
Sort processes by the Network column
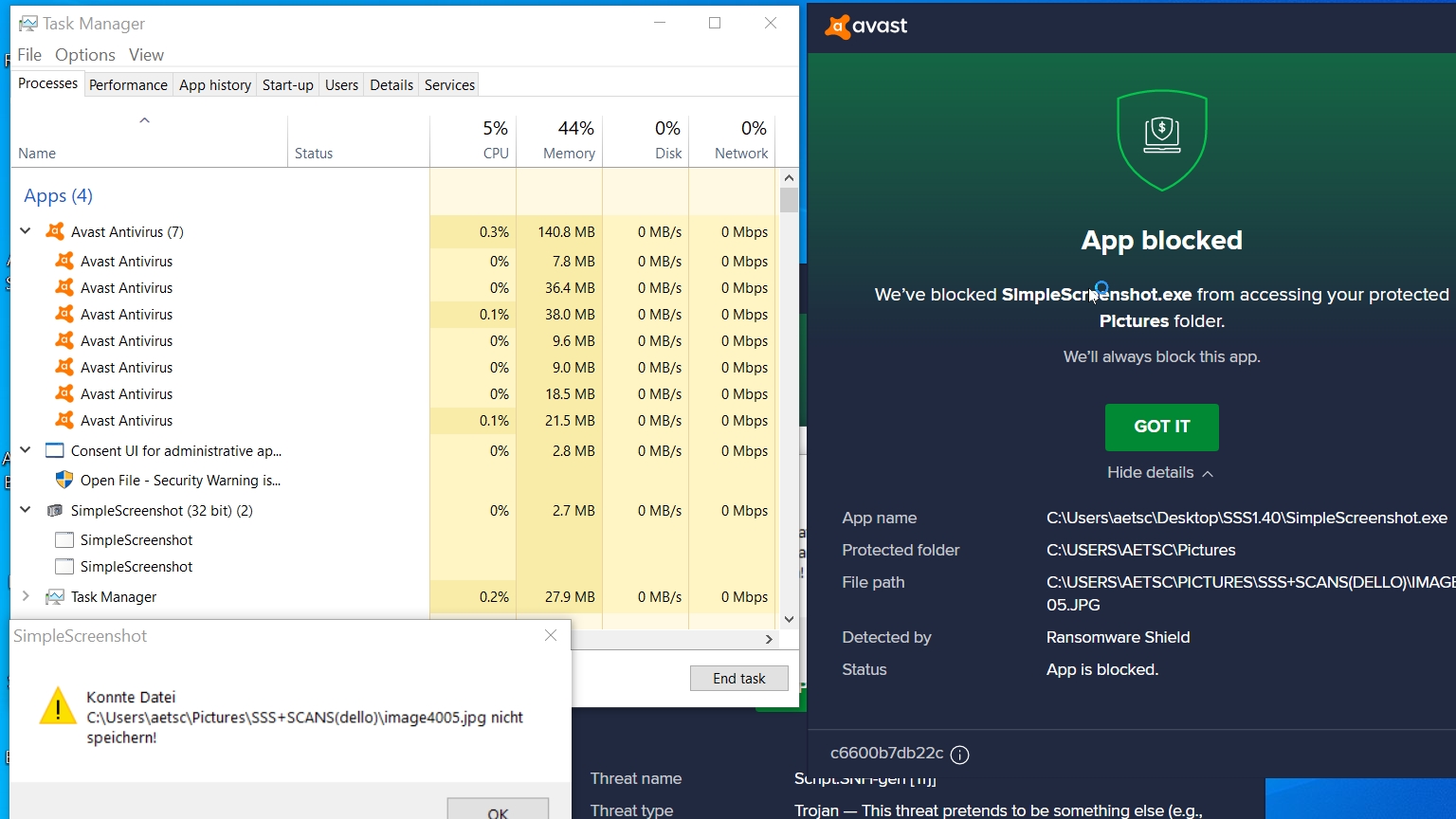point(732,140)
